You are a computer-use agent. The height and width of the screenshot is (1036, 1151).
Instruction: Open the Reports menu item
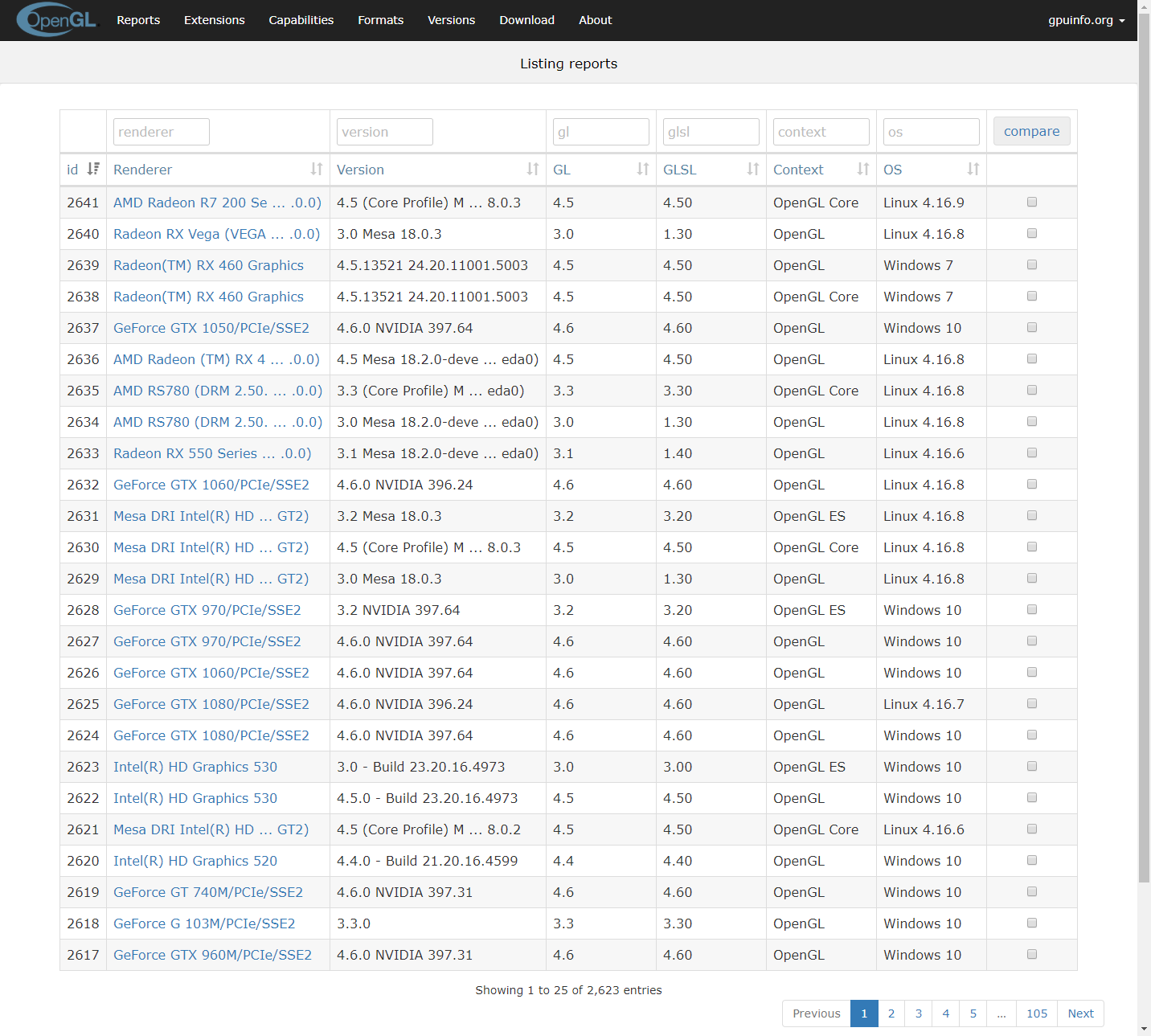138,20
